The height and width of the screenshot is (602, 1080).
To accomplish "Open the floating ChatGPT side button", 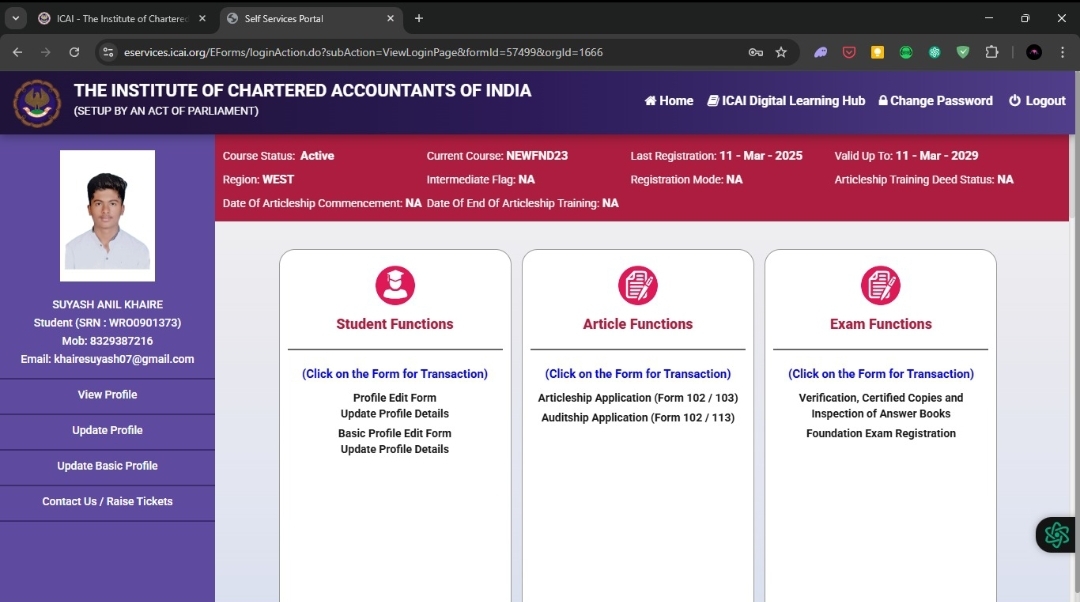I will click(x=1056, y=535).
